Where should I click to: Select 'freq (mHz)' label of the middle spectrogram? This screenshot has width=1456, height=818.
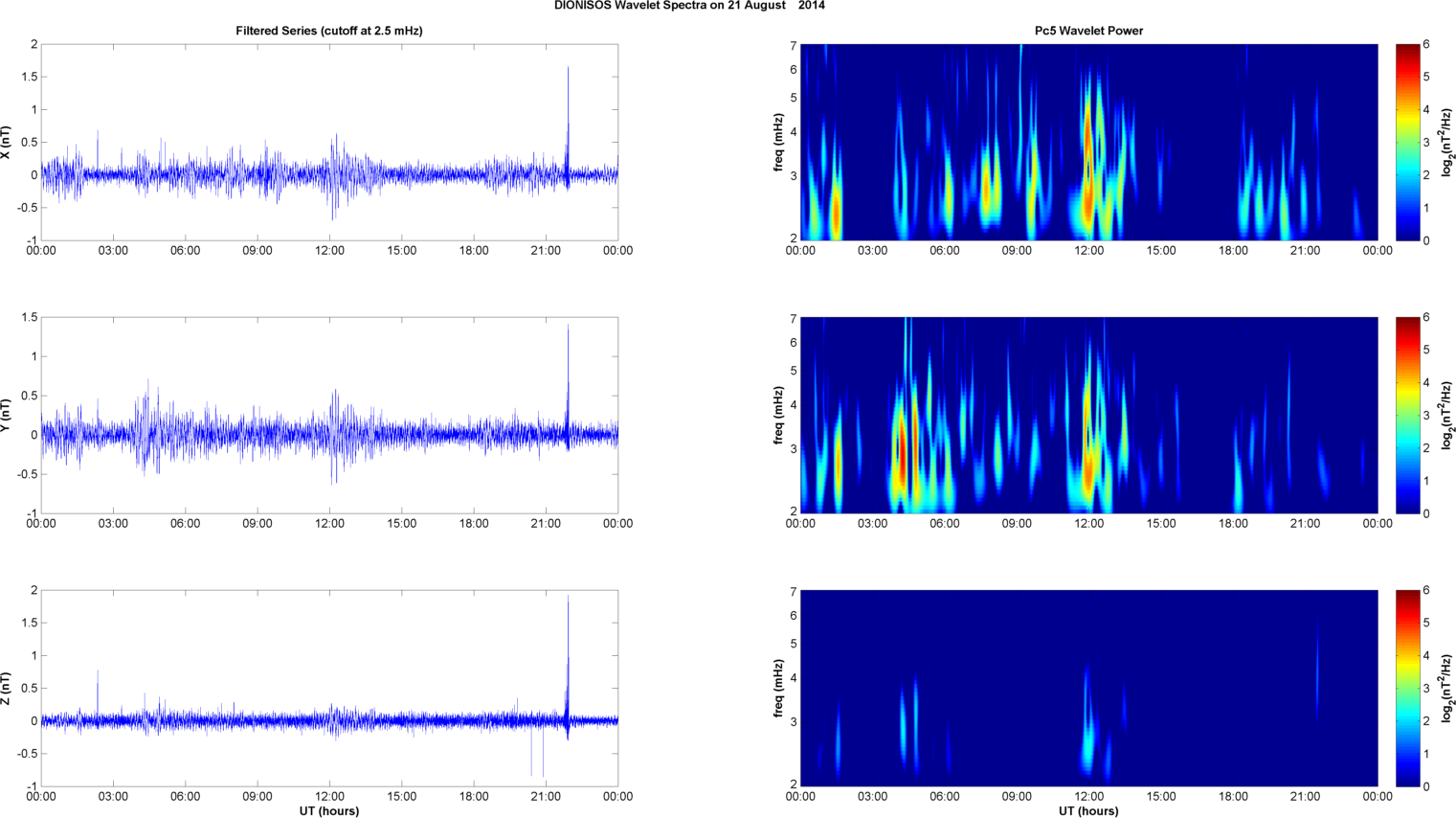(779, 416)
